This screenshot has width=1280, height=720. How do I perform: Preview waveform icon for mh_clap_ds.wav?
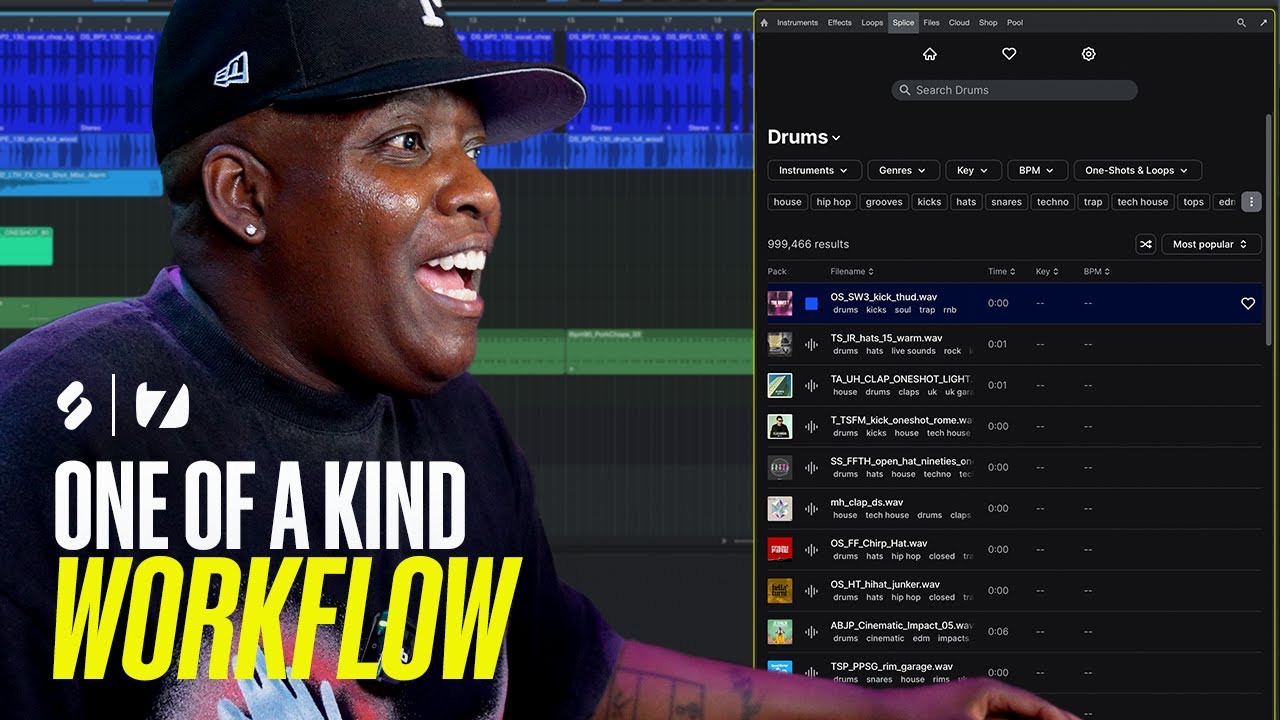point(811,508)
